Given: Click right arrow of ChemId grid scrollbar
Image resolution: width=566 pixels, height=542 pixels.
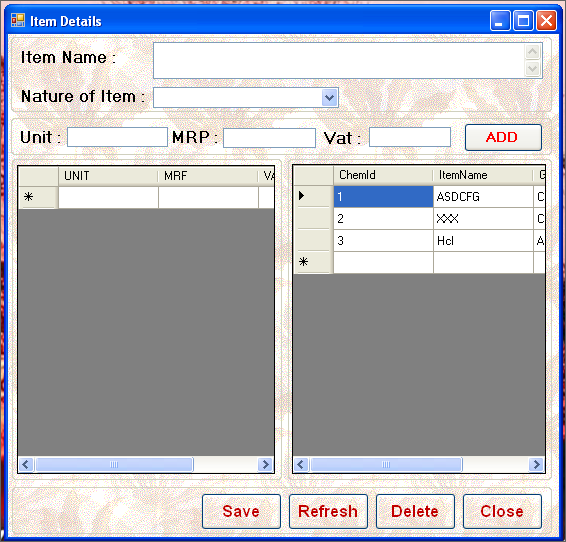Looking at the screenshot, I should (536, 464).
